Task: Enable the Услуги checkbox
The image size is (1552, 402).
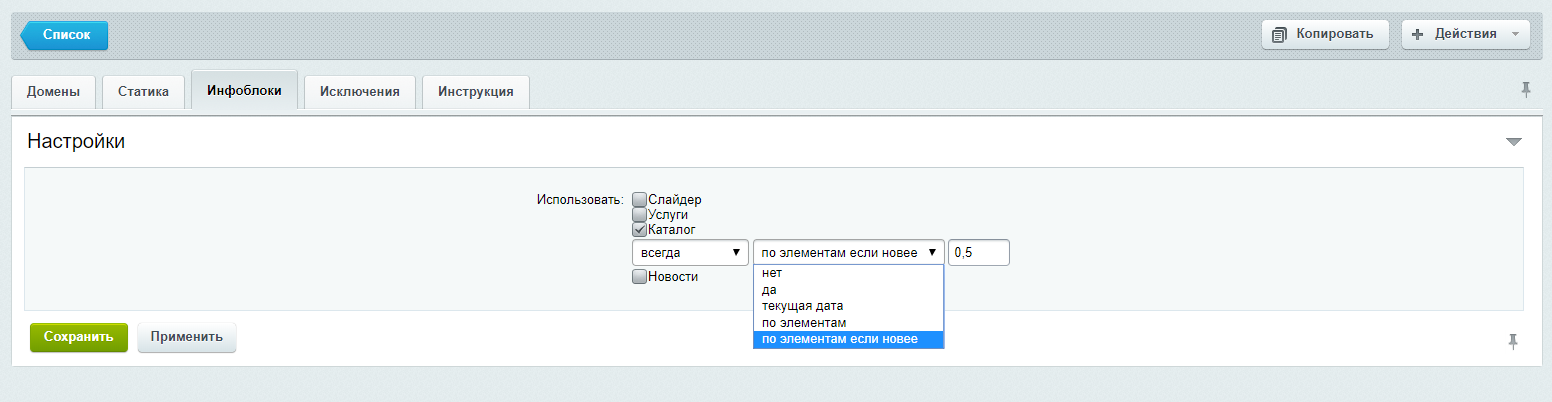Action: pyautogui.click(x=640, y=215)
